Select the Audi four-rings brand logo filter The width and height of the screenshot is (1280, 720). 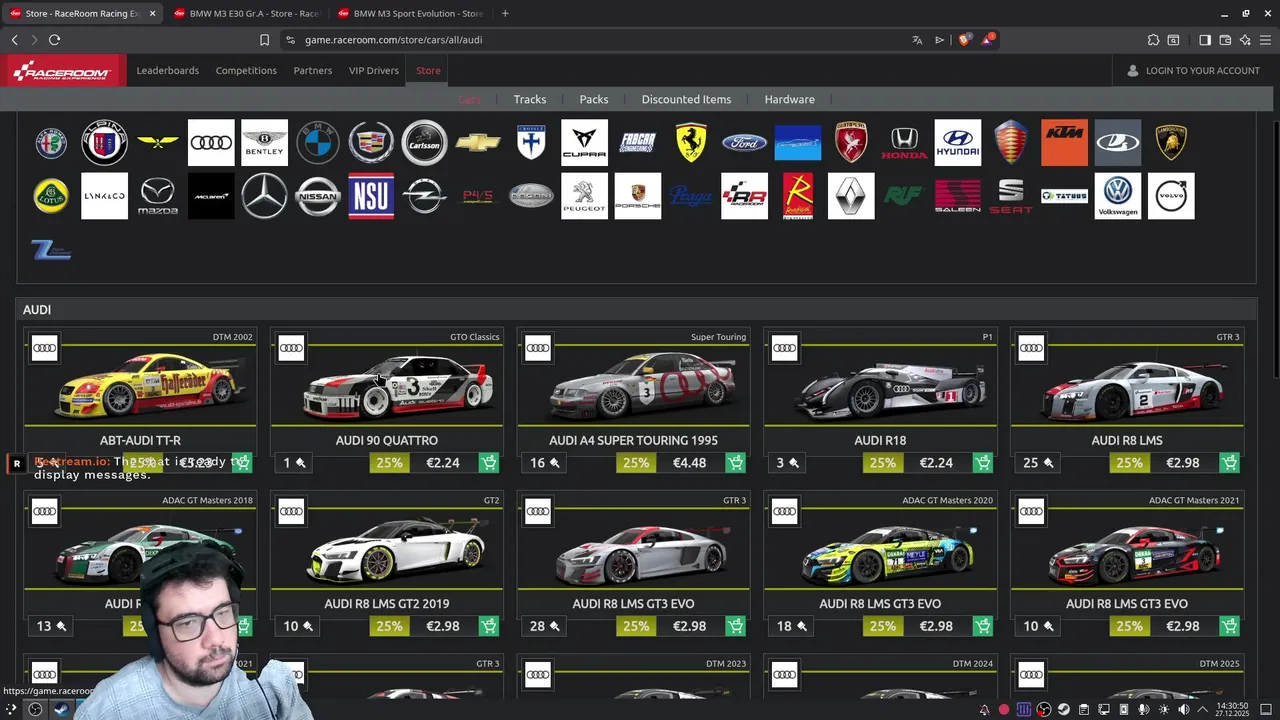211,143
